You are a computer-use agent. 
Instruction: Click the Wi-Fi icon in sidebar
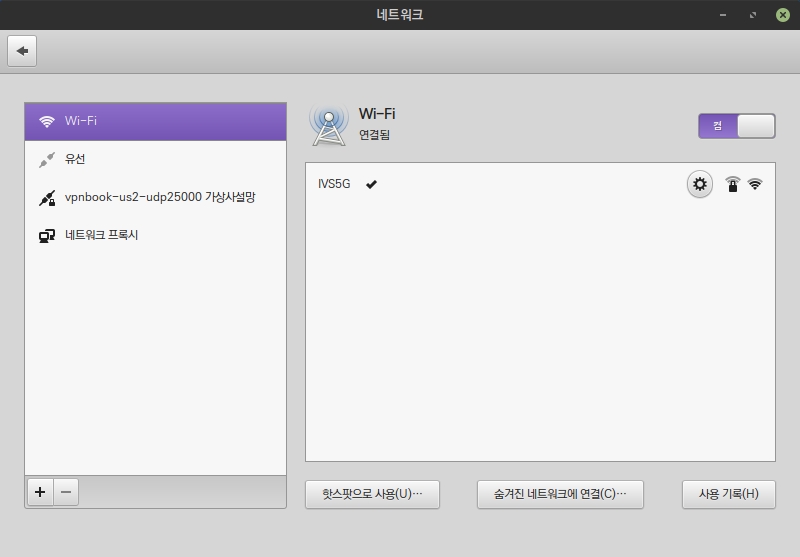(x=46, y=121)
